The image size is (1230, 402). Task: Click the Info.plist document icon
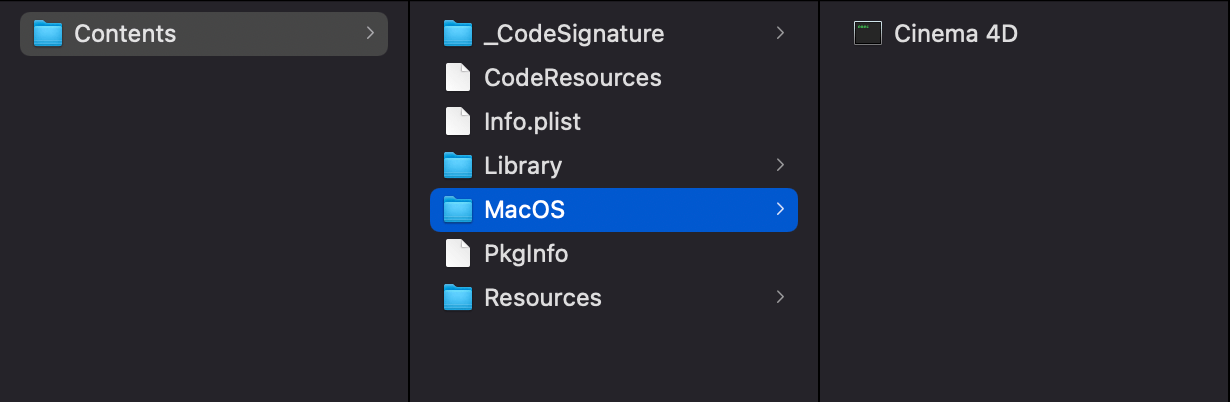point(457,122)
